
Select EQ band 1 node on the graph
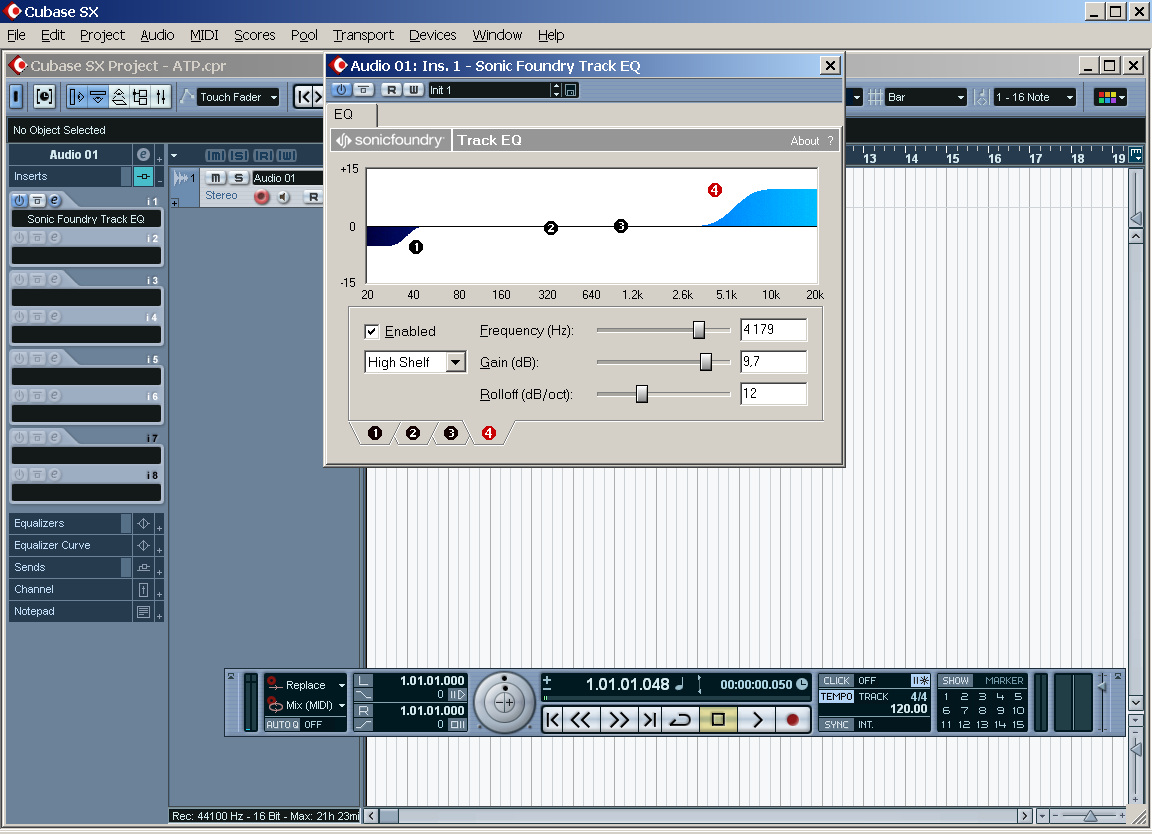pos(416,247)
